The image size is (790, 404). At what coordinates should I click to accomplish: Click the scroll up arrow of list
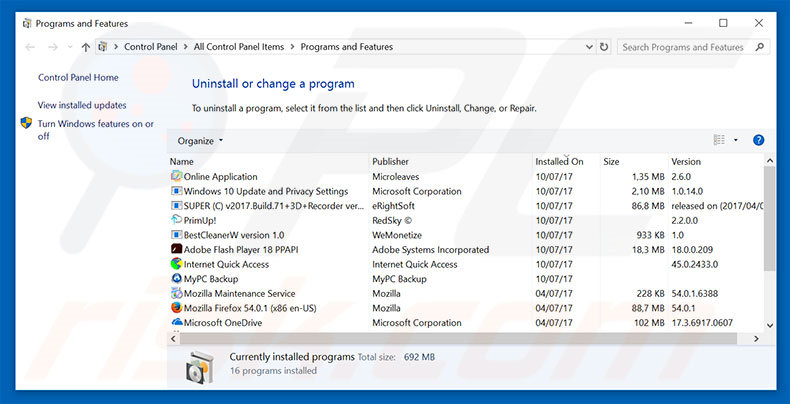[769, 161]
